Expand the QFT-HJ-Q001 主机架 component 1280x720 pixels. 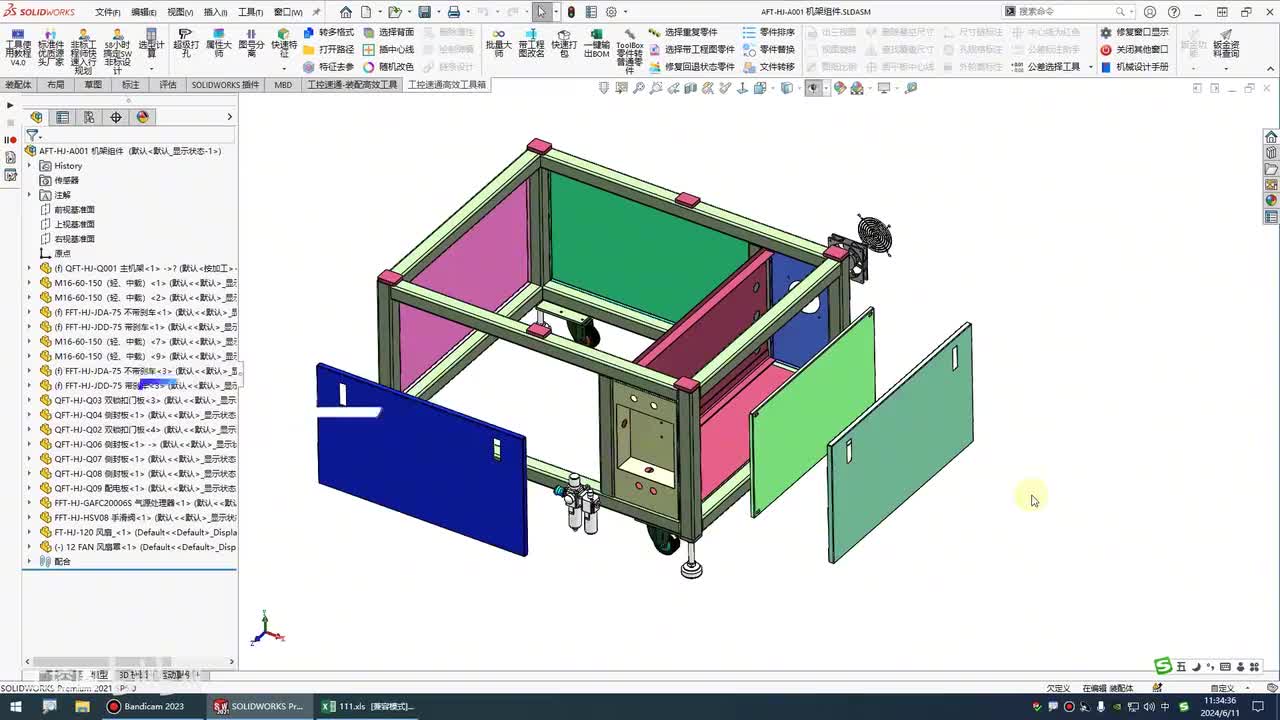[x=29, y=268]
